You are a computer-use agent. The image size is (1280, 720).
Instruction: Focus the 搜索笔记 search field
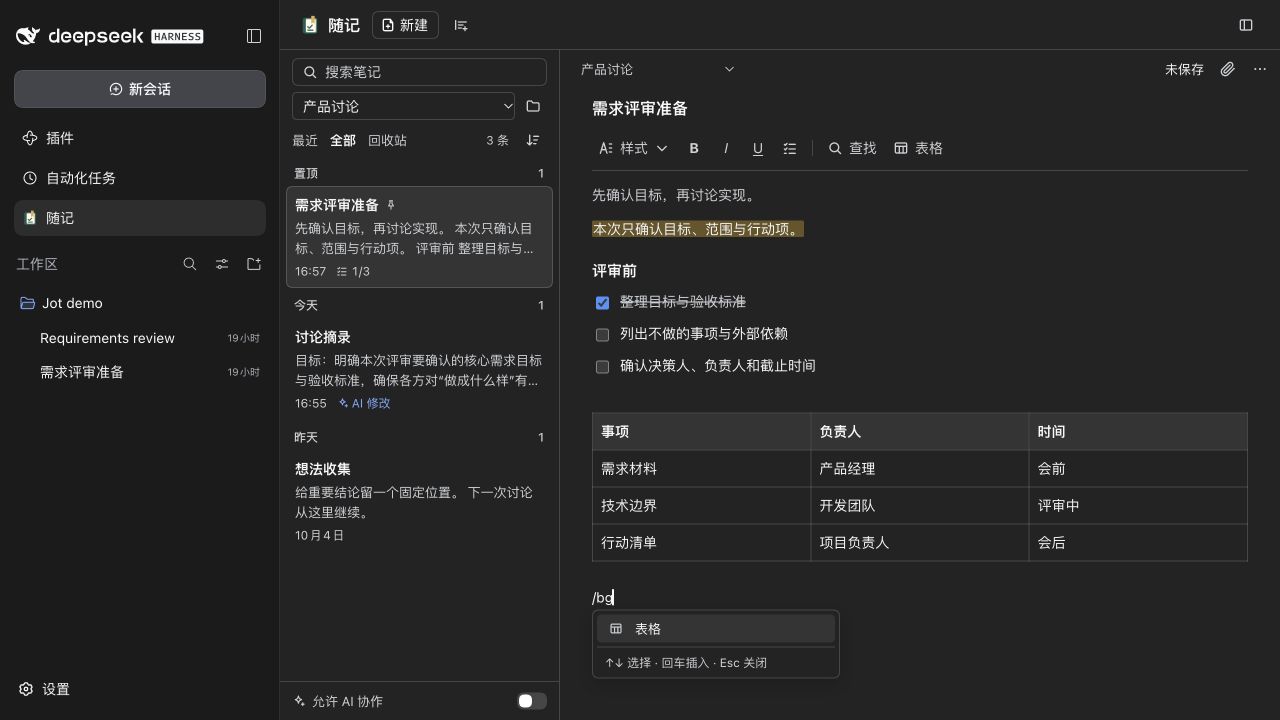pos(419,72)
